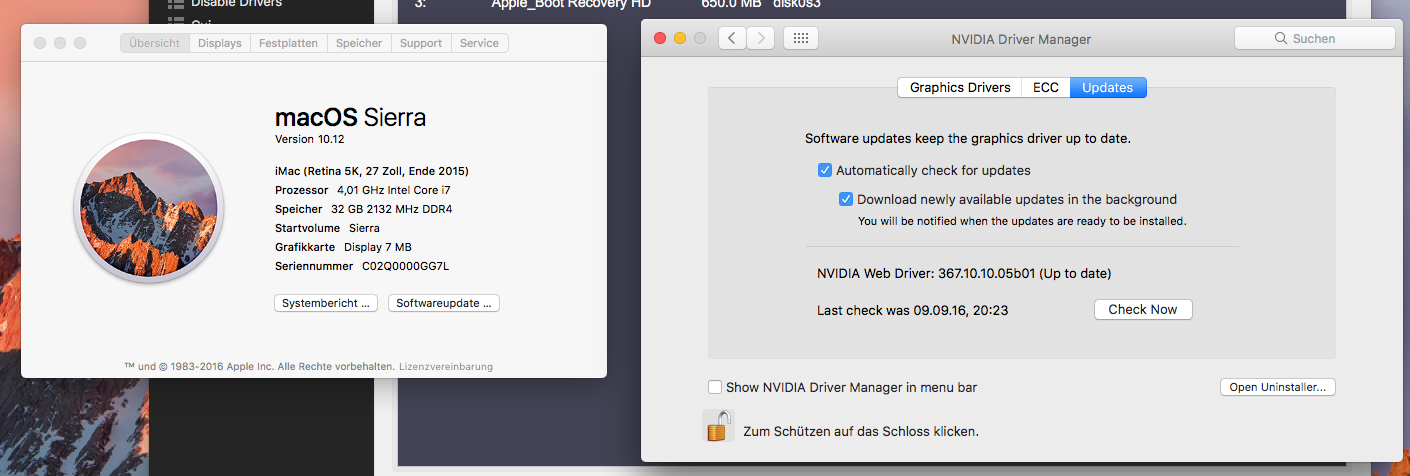
Task: Click the back arrow in NVIDIA Driver Manager
Action: (733, 39)
